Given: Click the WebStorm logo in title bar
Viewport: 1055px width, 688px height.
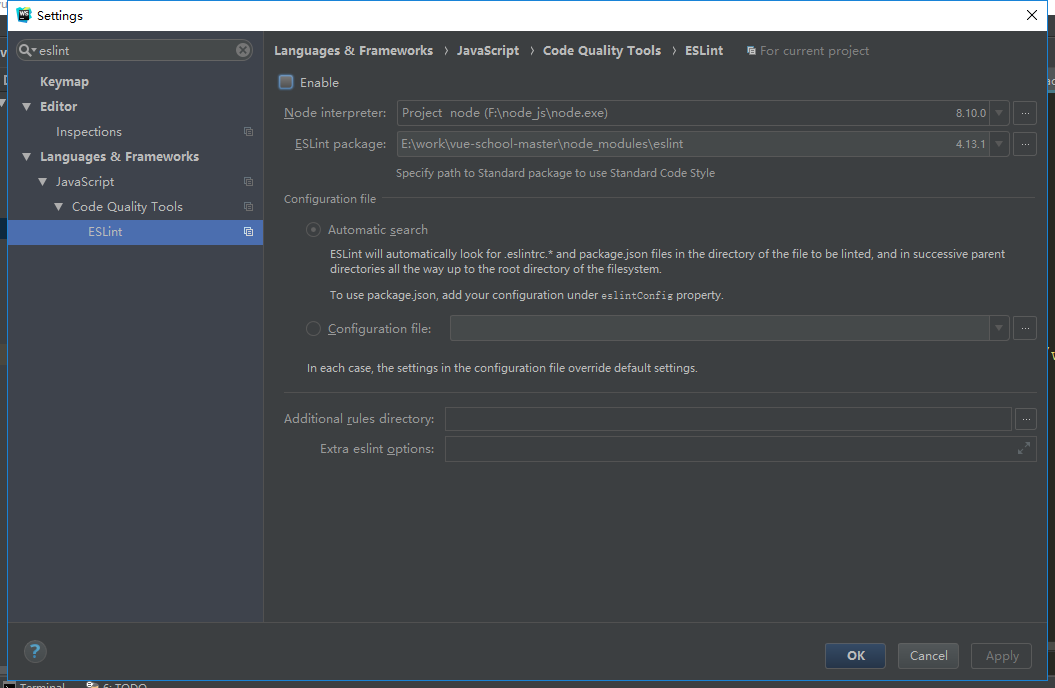Looking at the screenshot, I should click(x=24, y=15).
